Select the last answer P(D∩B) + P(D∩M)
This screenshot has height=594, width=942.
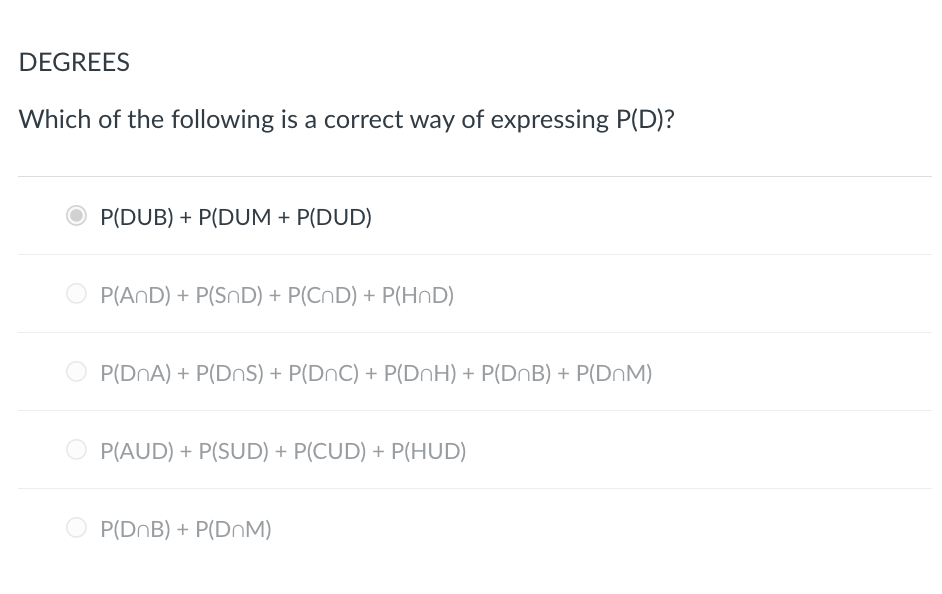(185, 529)
